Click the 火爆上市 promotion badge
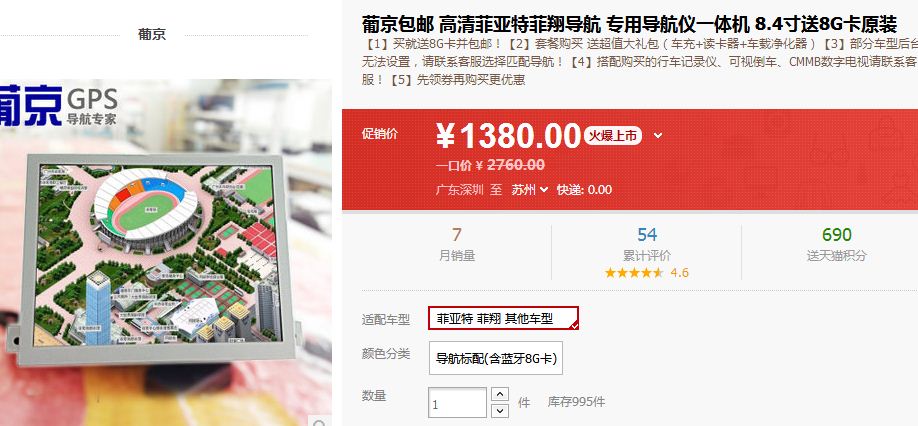Screen dimensions: 918x426 click(612, 136)
